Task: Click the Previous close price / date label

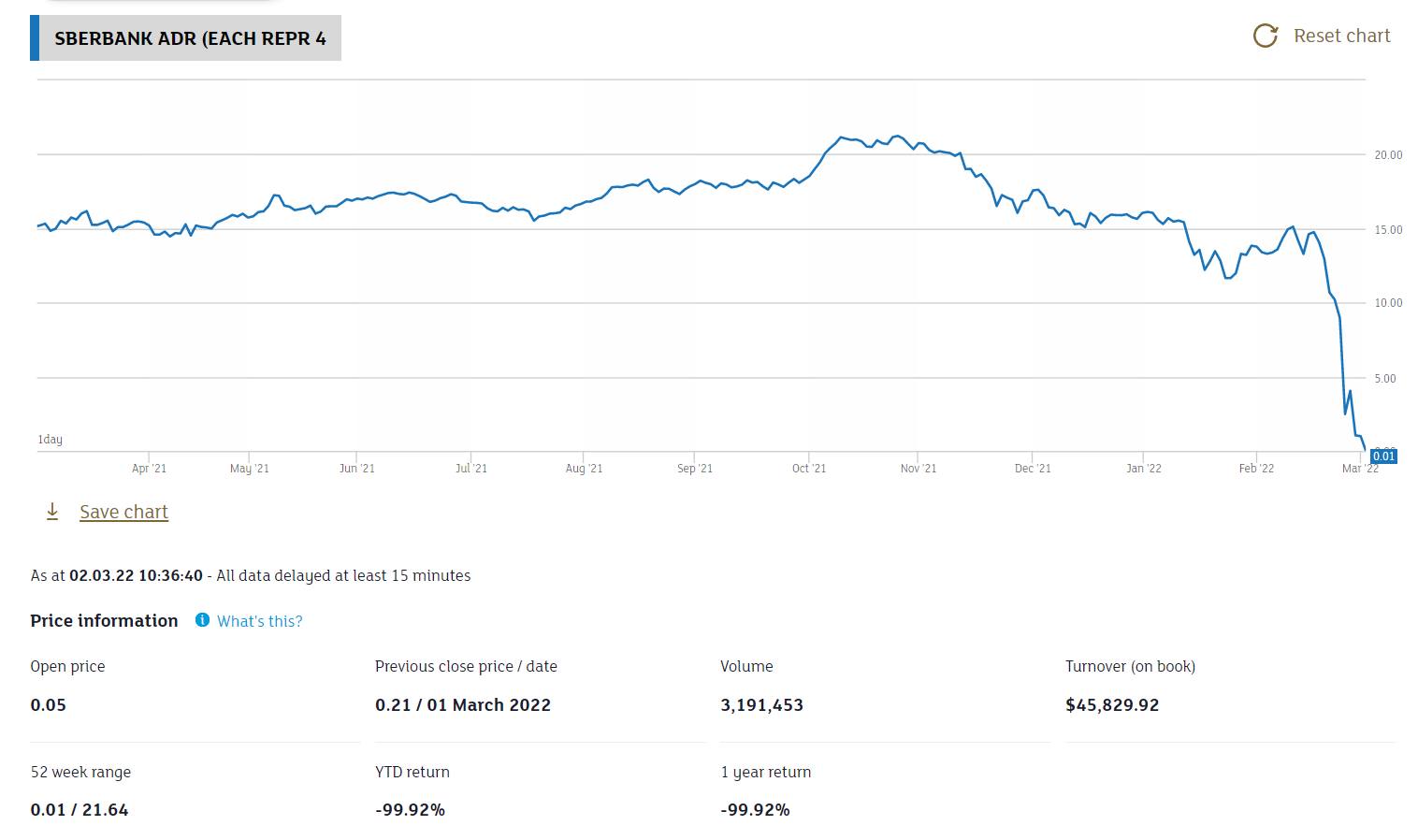Action: tap(466, 666)
